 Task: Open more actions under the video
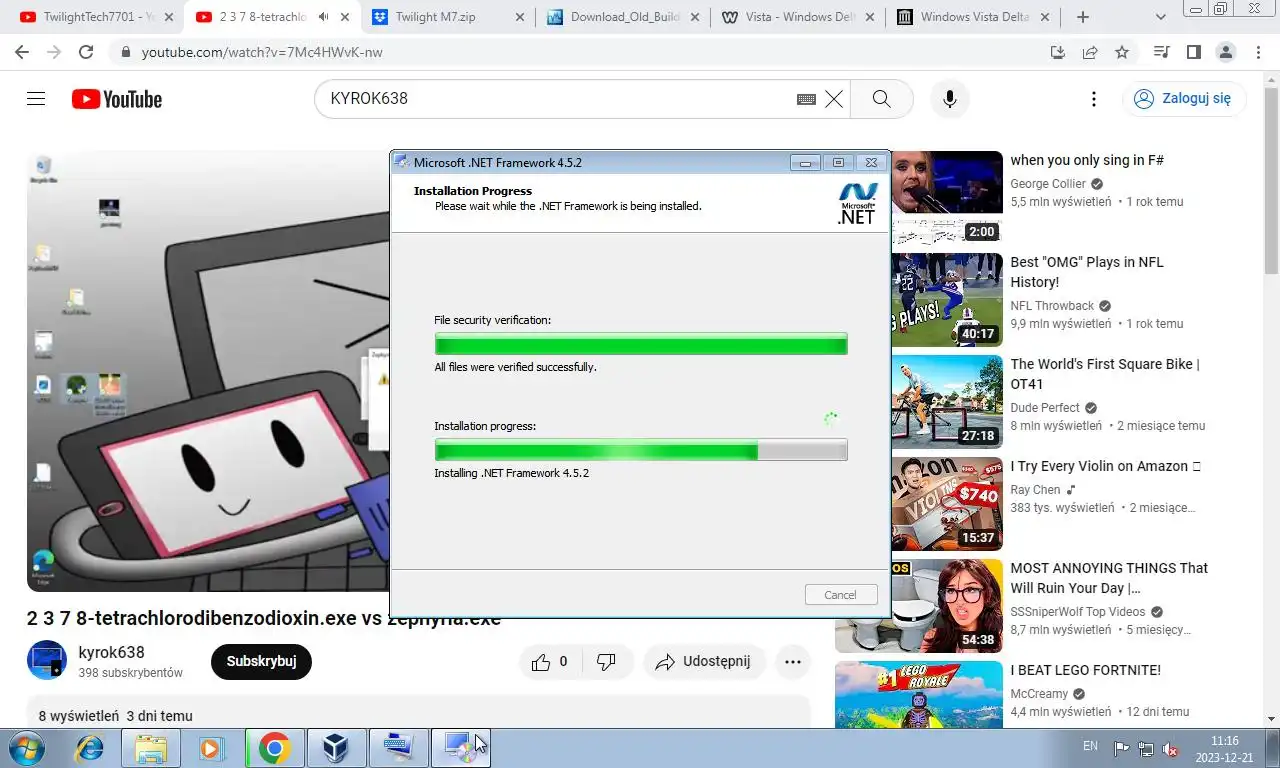793,662
